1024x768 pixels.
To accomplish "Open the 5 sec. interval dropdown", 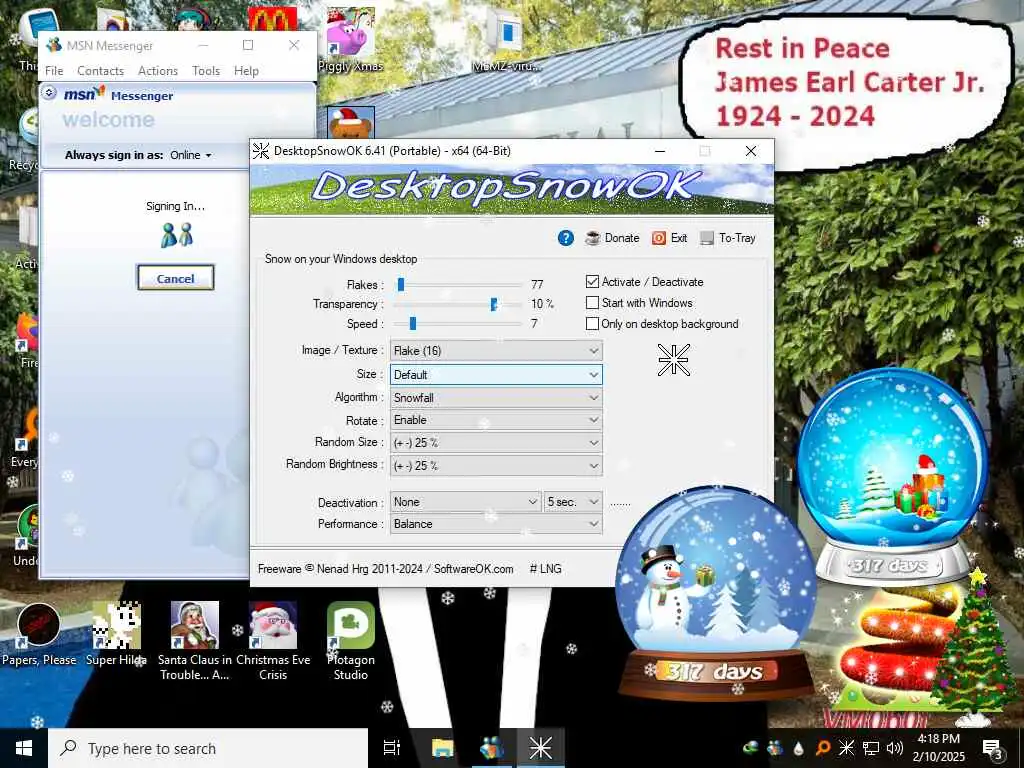I will click(573, 502).
